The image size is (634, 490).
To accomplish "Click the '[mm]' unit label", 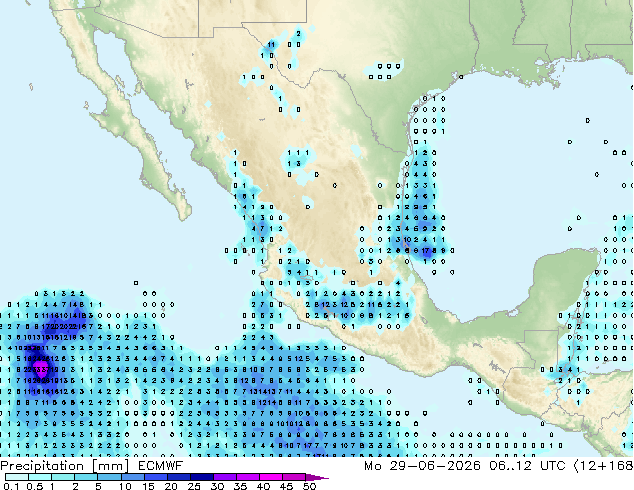I will [x=110, y=466].
